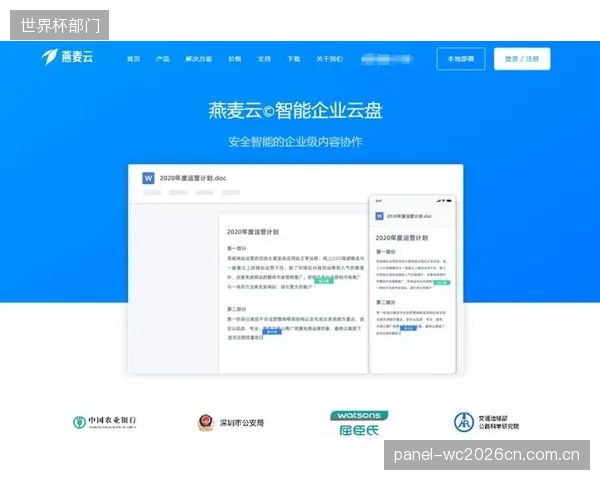Viewport: 600px width, 480px height.
Task: Click the 安全智能的企业级内容协作 subtitle
Action: (x=295, y=142)
